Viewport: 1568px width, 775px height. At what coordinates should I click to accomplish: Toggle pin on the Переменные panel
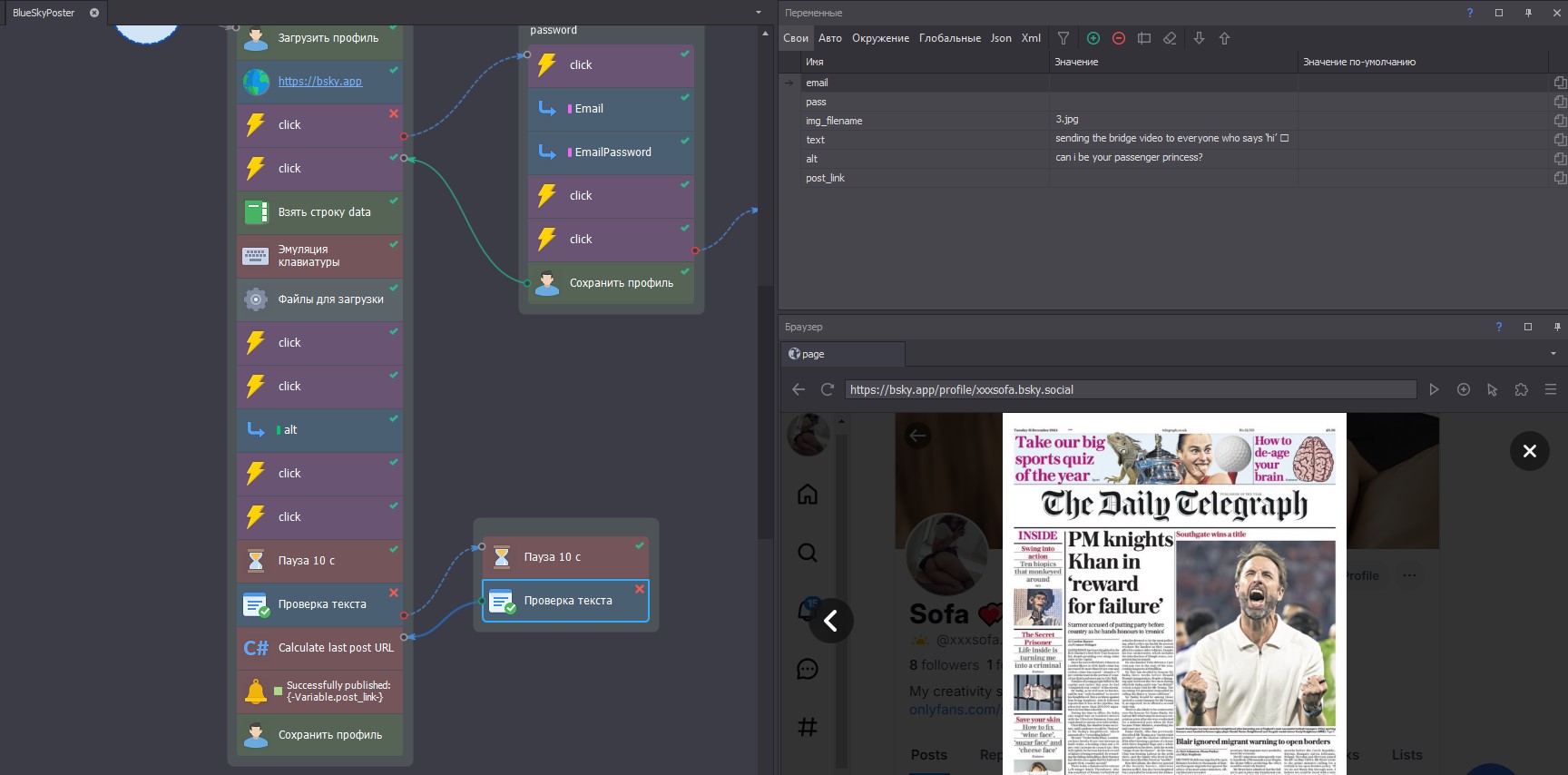click(1528, 13)
